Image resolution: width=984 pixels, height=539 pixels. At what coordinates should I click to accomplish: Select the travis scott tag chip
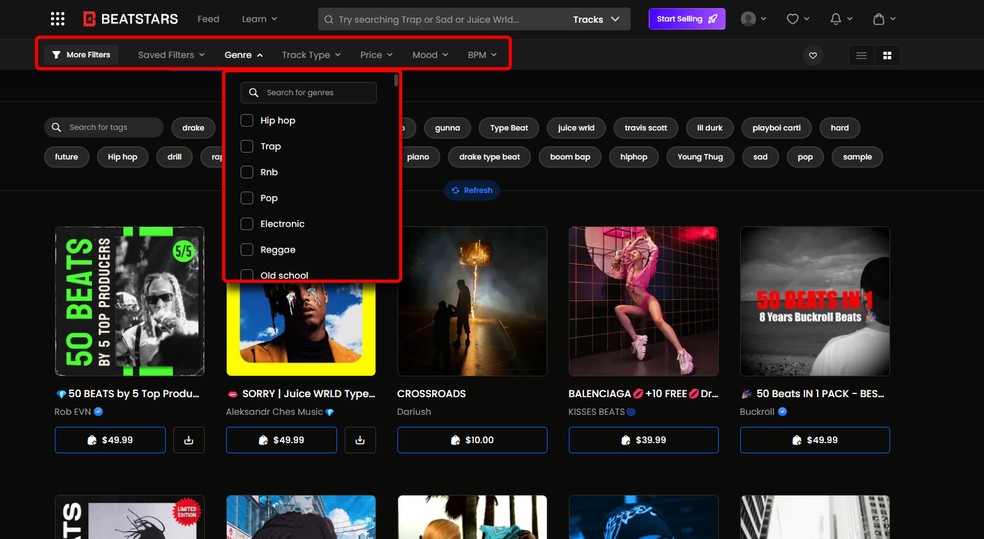click(x=646, y=127)
